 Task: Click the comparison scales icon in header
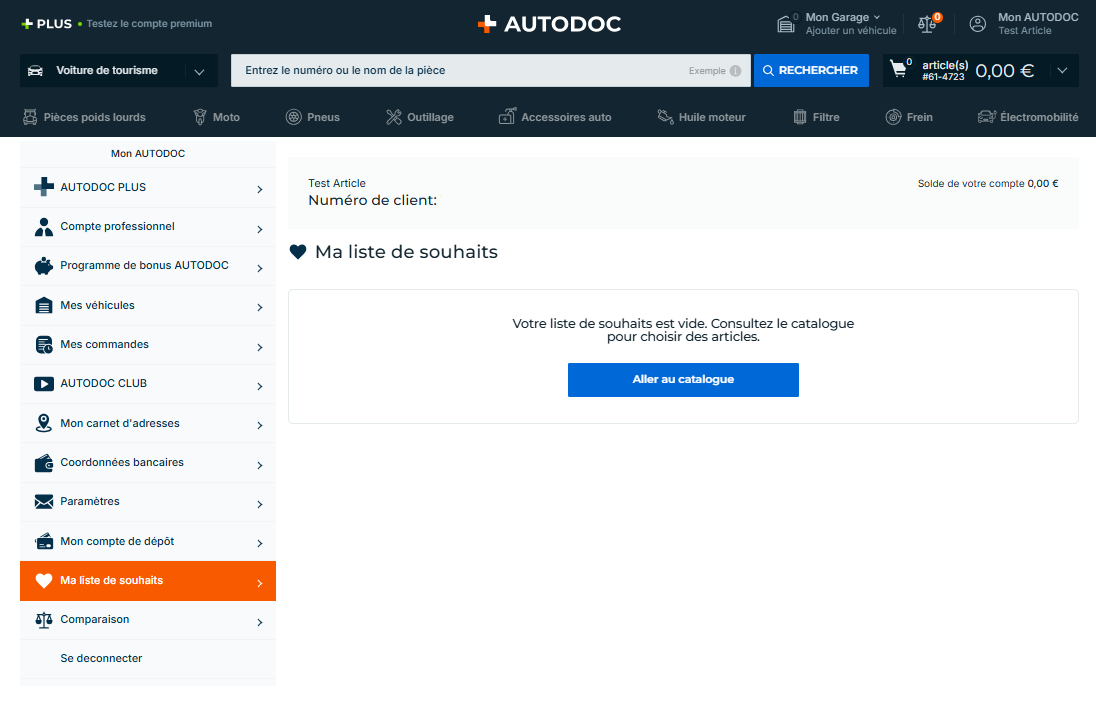tap(927, 24)
